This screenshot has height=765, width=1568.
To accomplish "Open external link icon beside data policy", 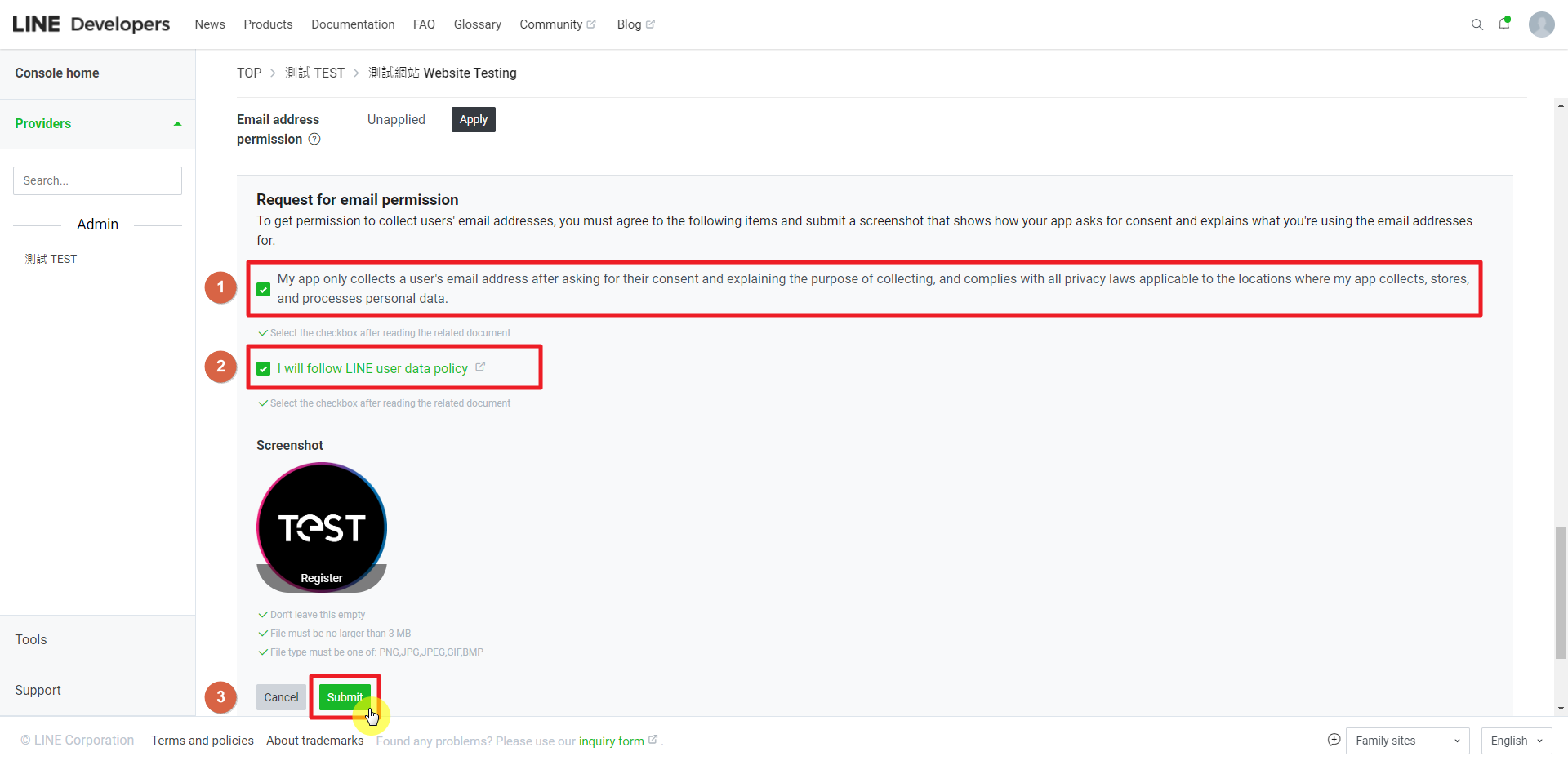I will point(480,367).
